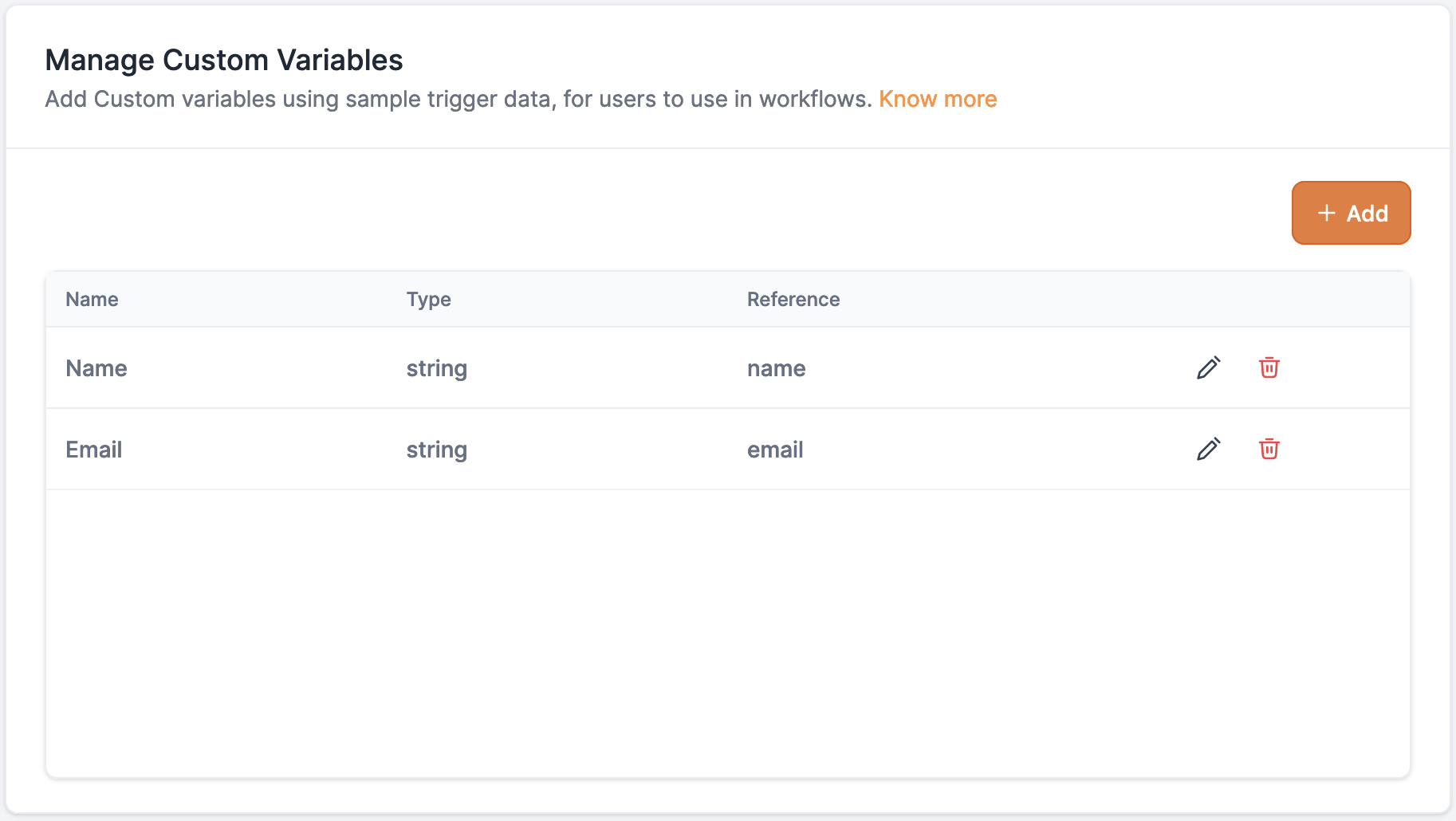This screenshot has width=1456, height=821.
Task: Select the Name cell in first row
Action: point(96,368)
